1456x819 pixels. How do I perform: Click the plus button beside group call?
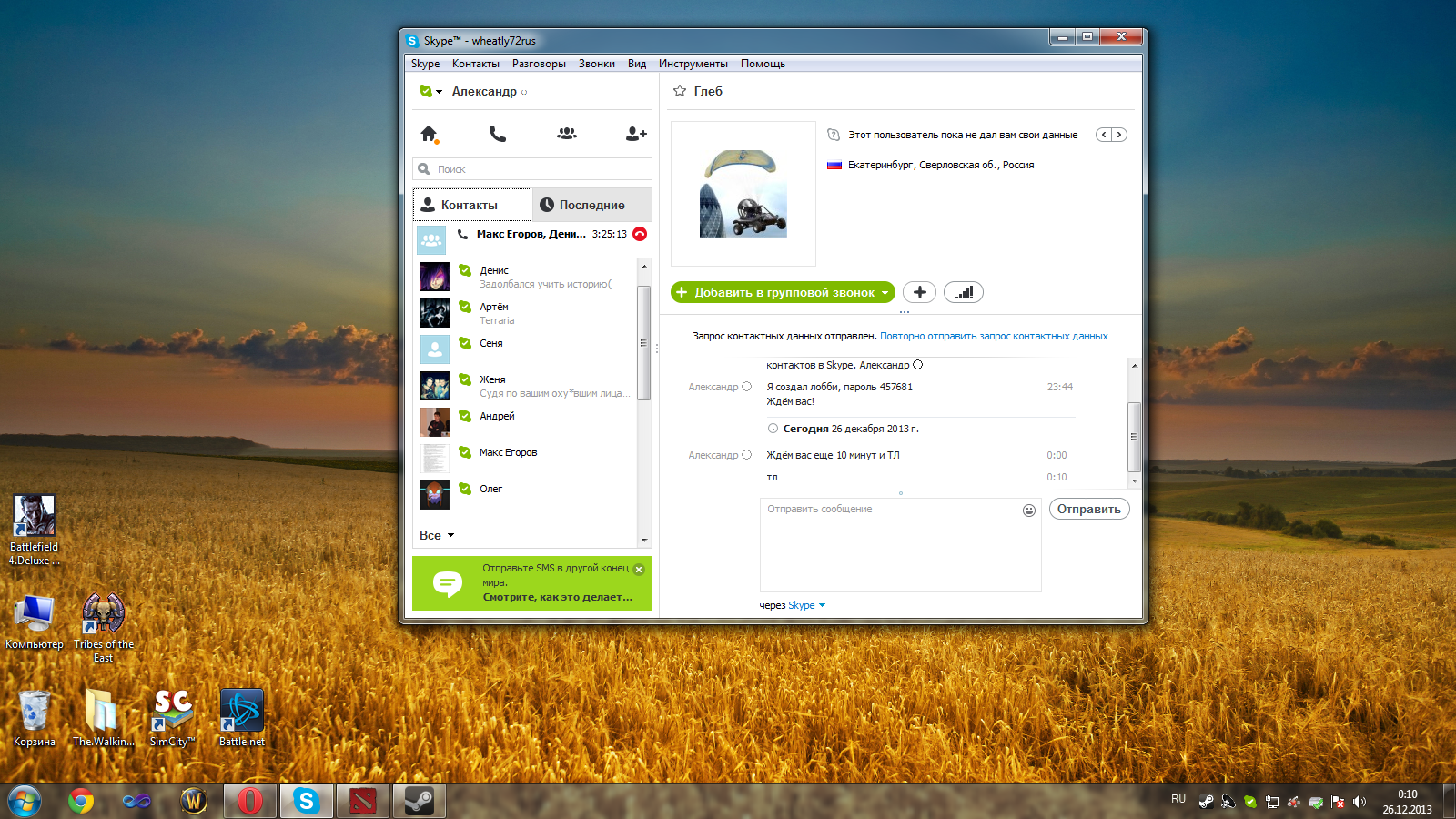pyautogui.click(x=919, y=292)
